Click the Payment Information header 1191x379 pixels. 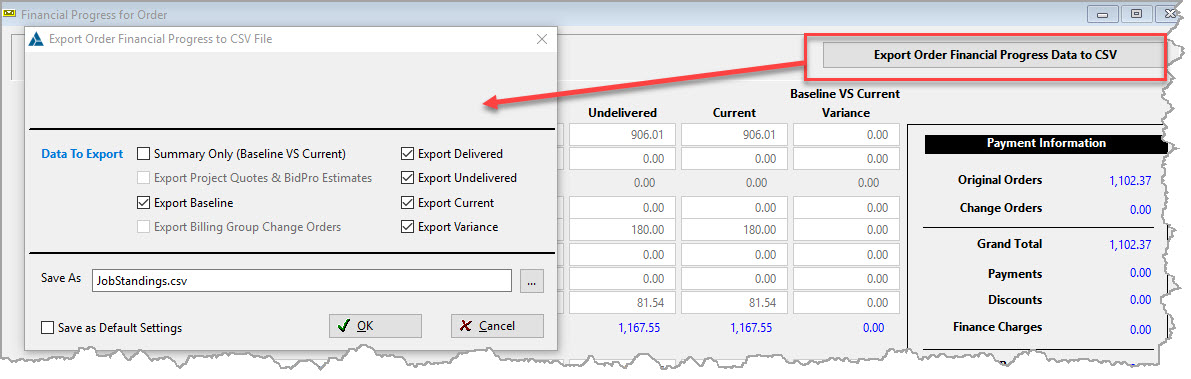pos(1045,143)
